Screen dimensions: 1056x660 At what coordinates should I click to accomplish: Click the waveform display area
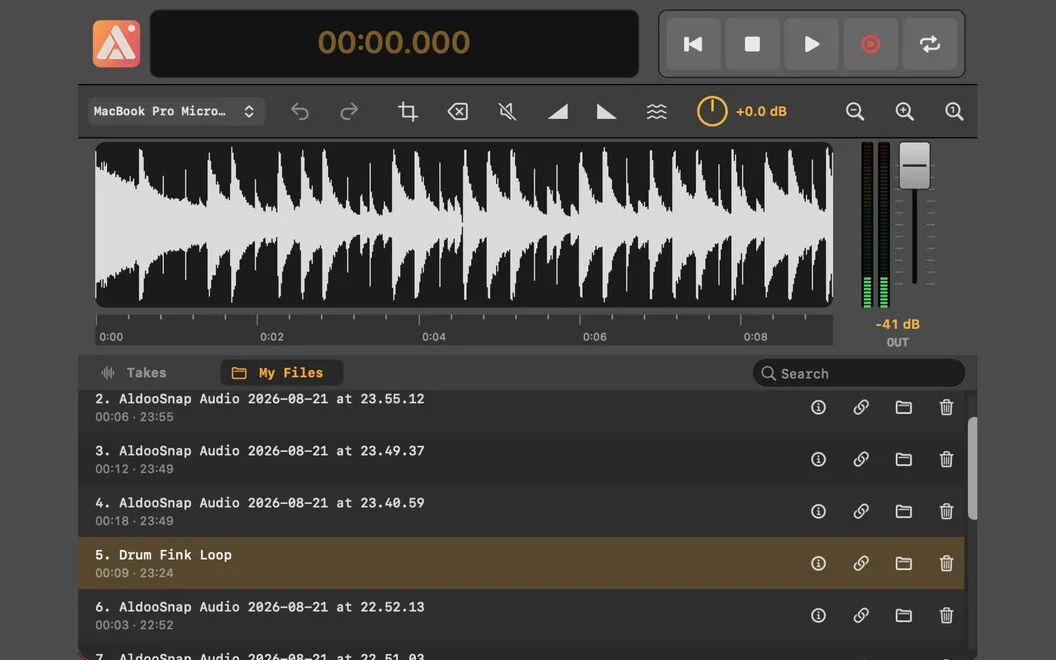pyautogui.click(x=463, y=224)
